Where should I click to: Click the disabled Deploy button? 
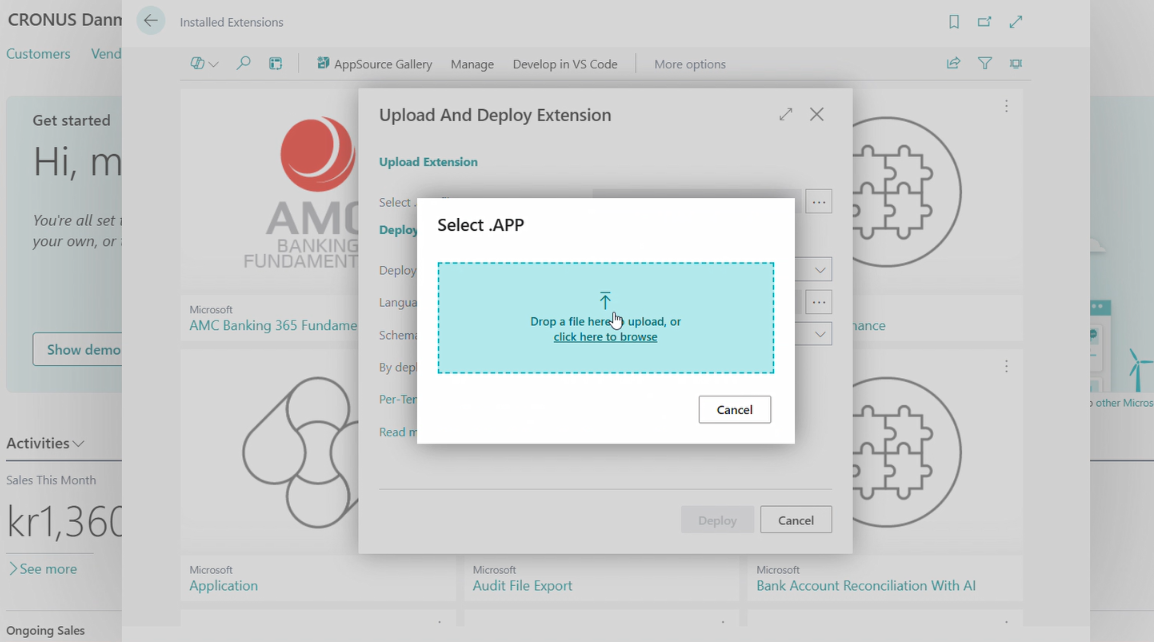717,520
